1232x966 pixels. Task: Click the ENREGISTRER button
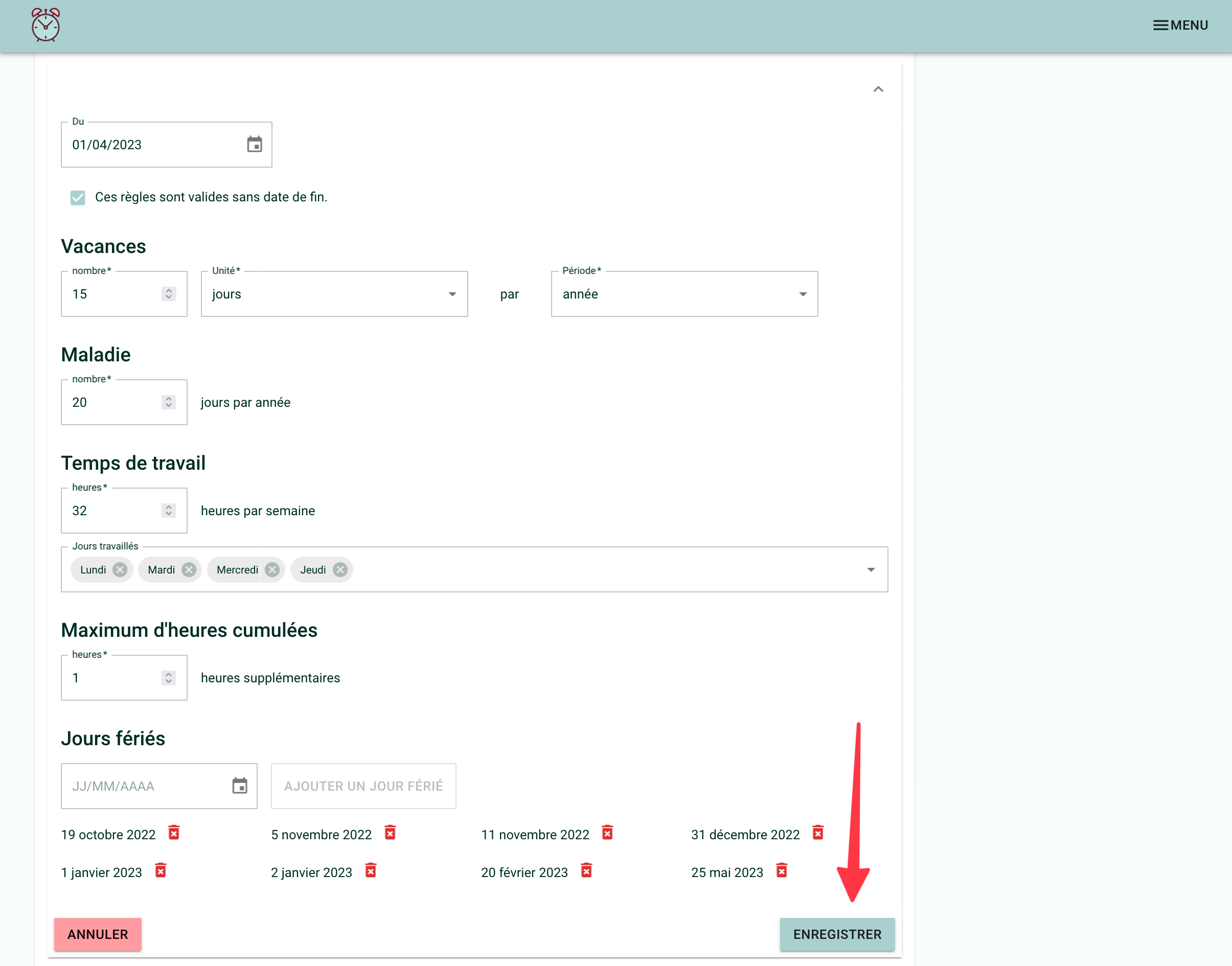[837, 934]
